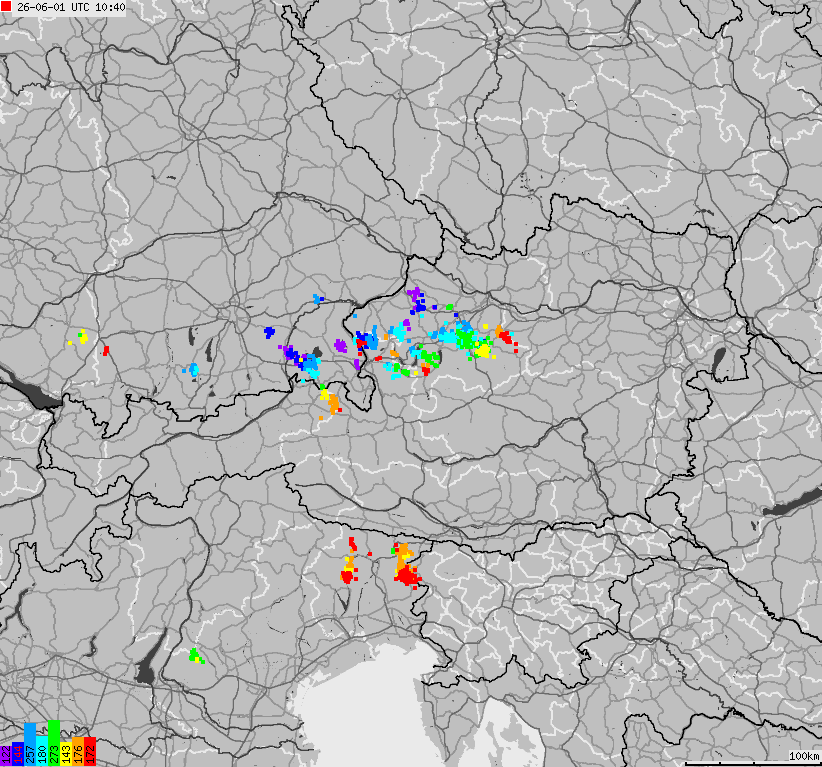Click the 100km scale bar label
Viewport: 822px width, 767px height.
click(x=804, y=755)
